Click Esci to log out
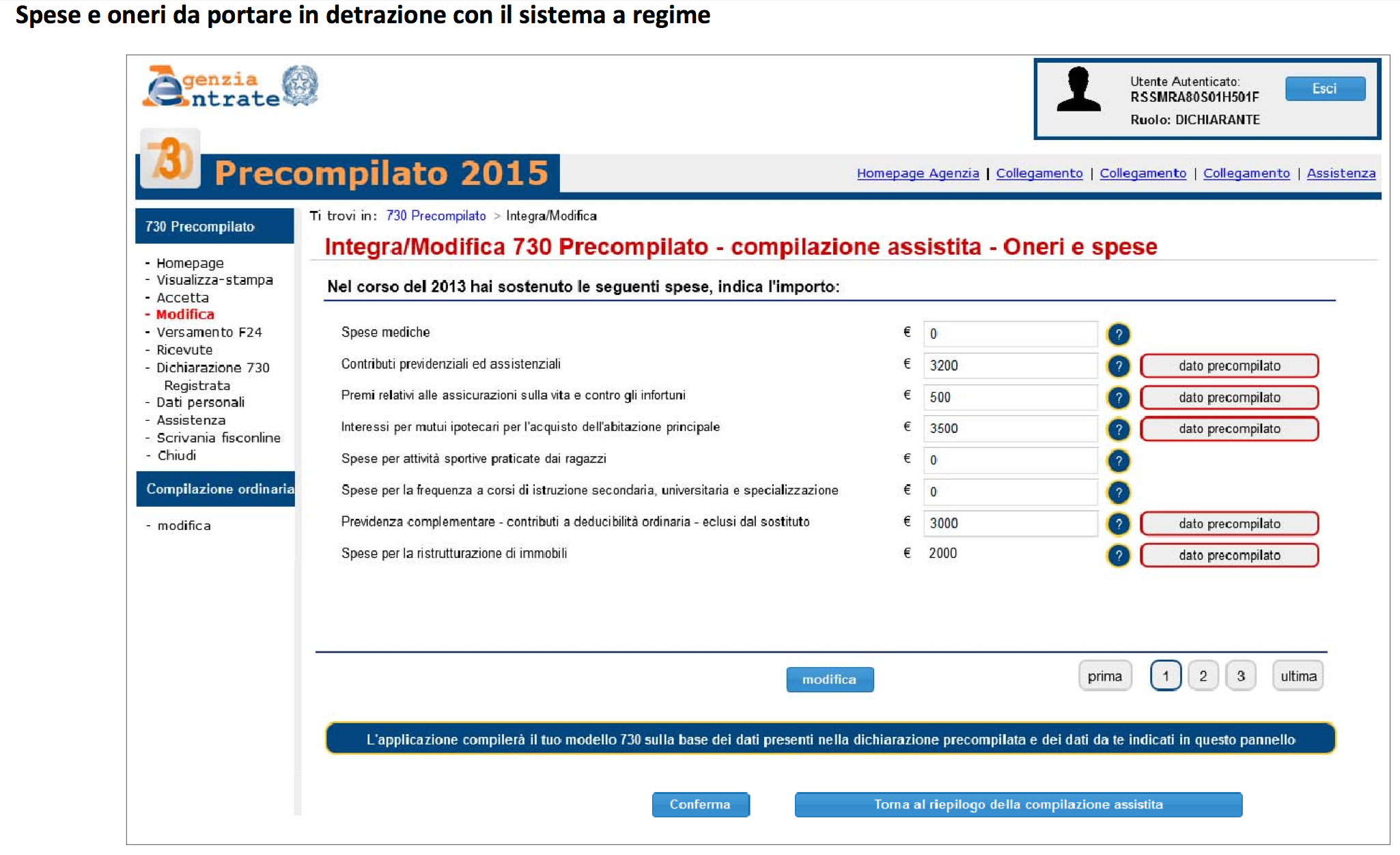This screenshot has height=855, width=1400. tap(1324, 89)
